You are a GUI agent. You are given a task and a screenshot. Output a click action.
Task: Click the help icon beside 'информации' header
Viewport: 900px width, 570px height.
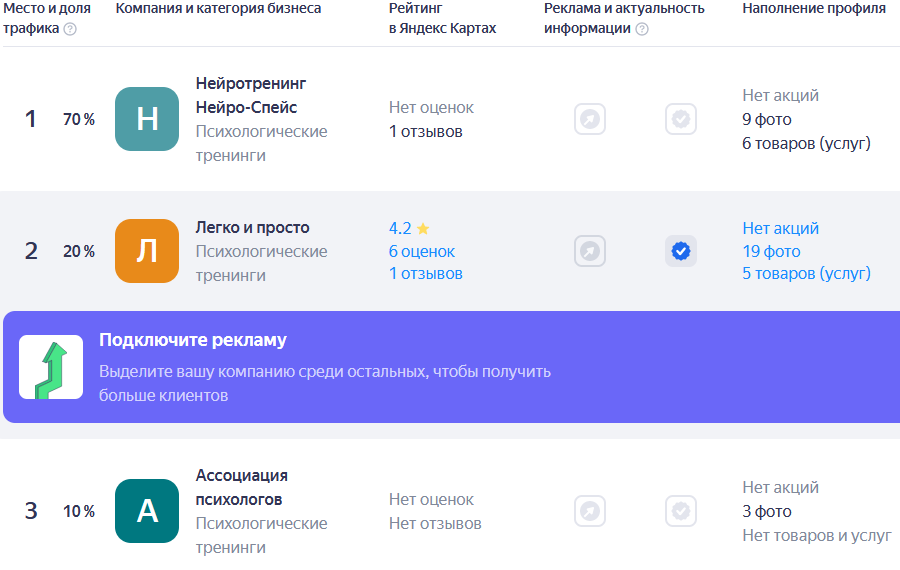(x=642, y=29)
